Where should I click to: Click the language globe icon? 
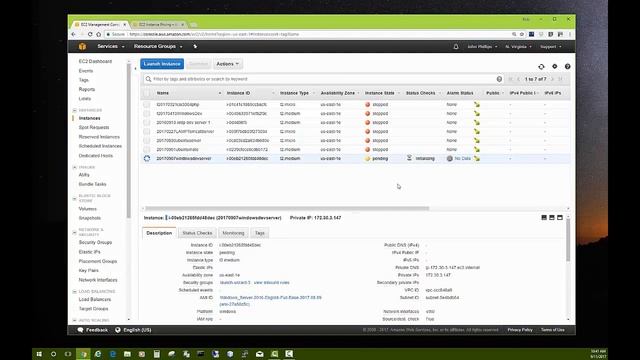[x=118, y=330]
